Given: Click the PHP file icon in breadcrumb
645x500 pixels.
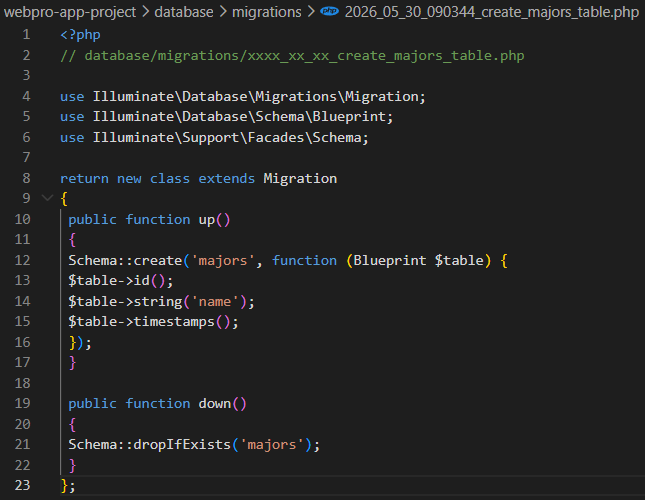Looking at the screenshot, I should point(329,12).
